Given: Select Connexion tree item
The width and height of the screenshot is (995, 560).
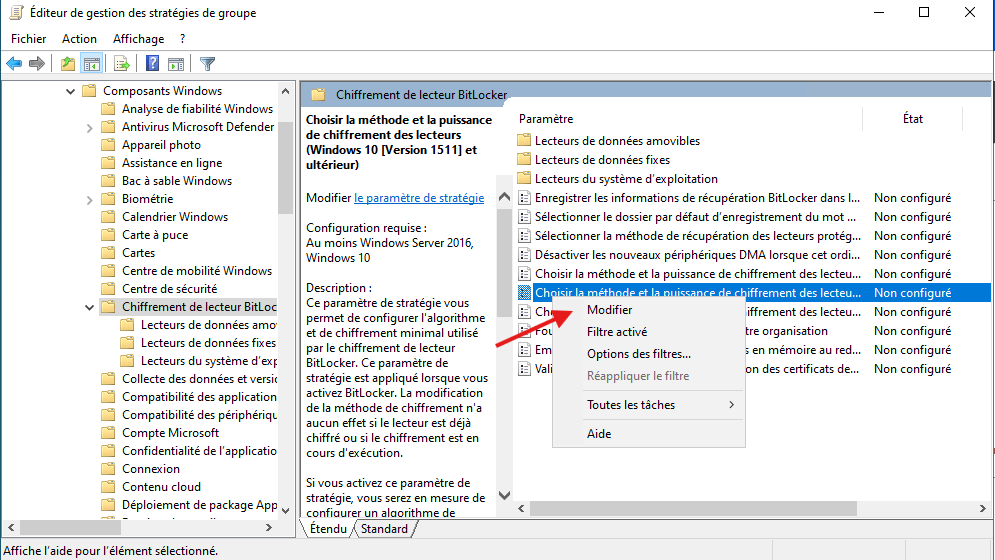Looking at the screenshot, I should click(x=151, y=469).
